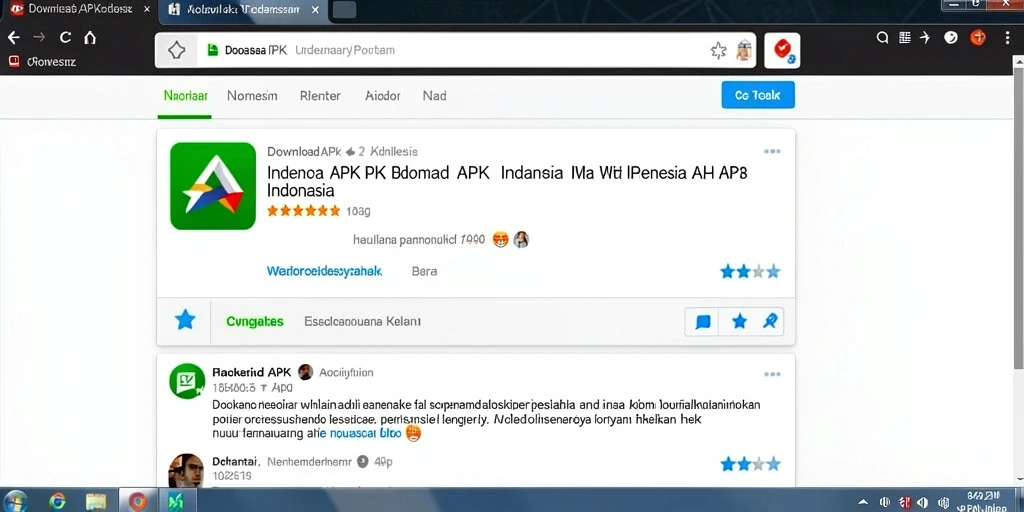
Task: Open more options for Rackerid APK post
Action: tap(772, 374)
